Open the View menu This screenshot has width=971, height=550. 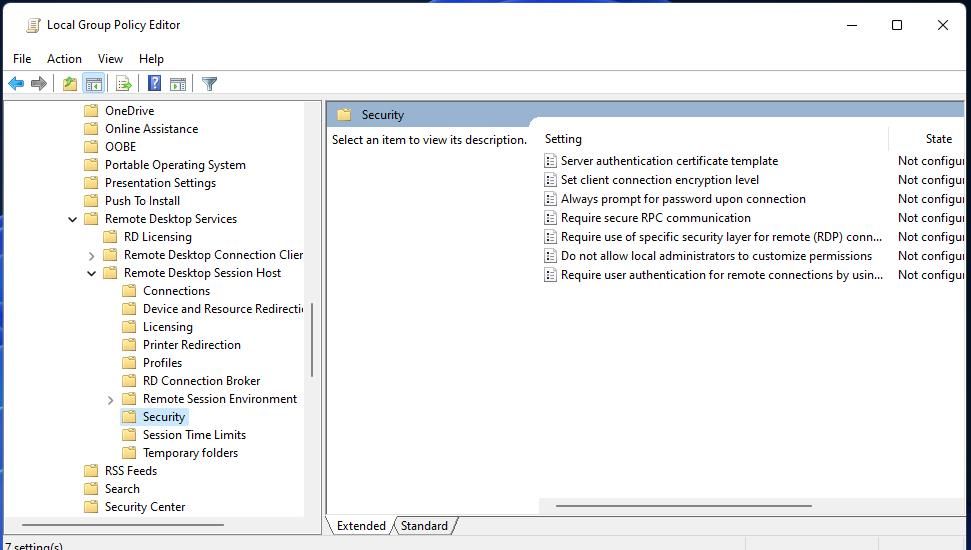(110, 59)
